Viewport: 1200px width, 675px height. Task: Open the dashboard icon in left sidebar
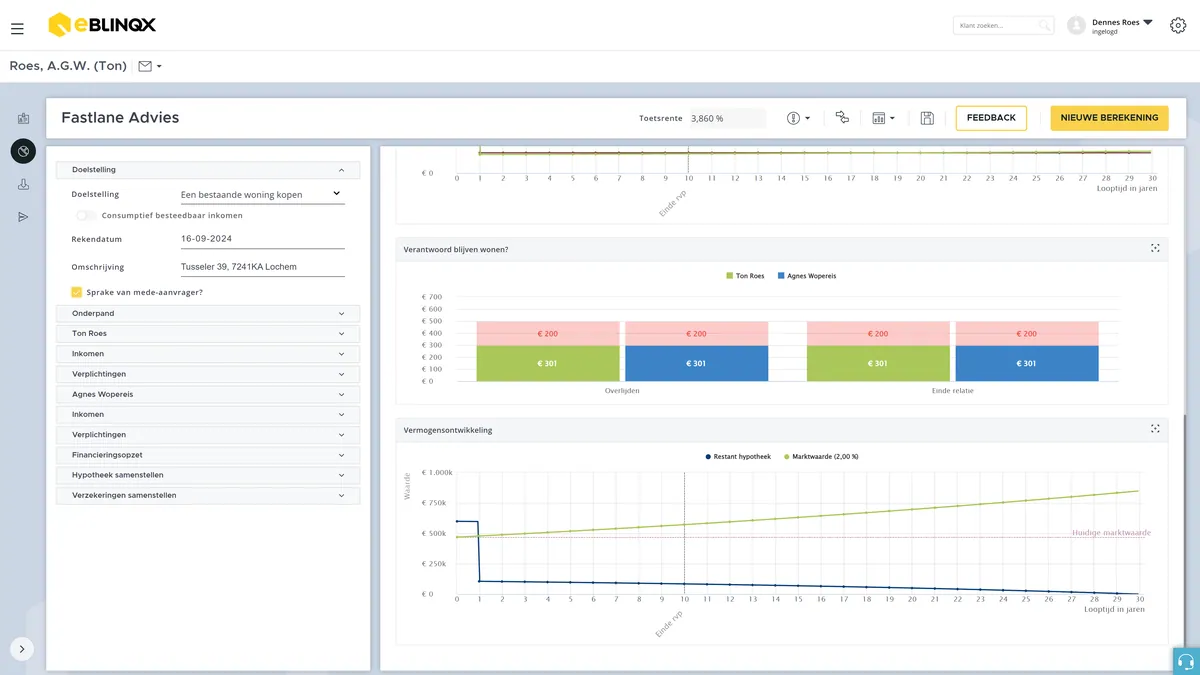pos(23,119)
